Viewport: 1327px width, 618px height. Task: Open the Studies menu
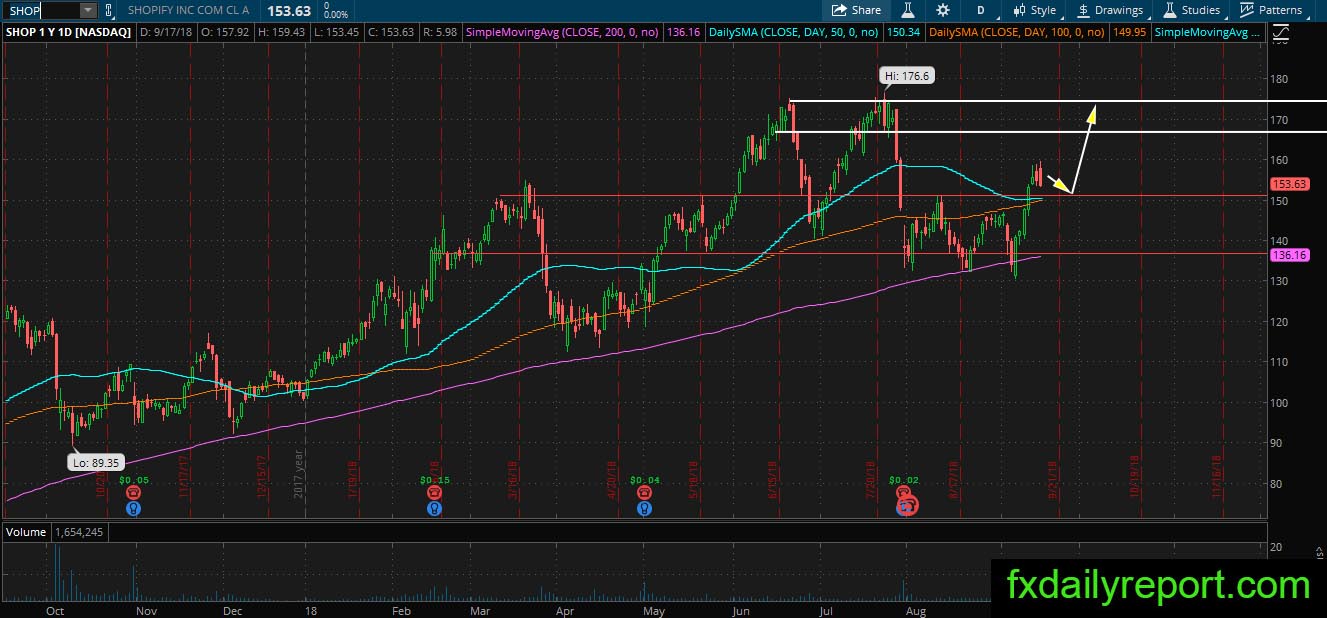pos(1191,10)
